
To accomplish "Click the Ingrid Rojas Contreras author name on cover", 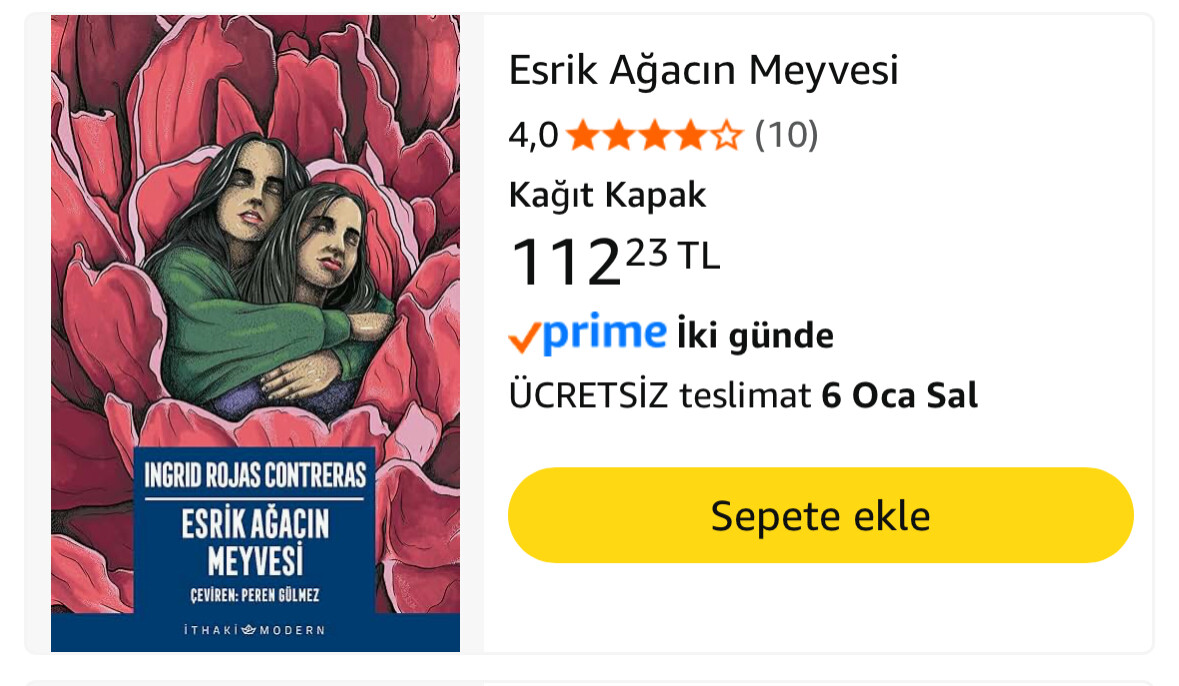I will click(256, 475).
